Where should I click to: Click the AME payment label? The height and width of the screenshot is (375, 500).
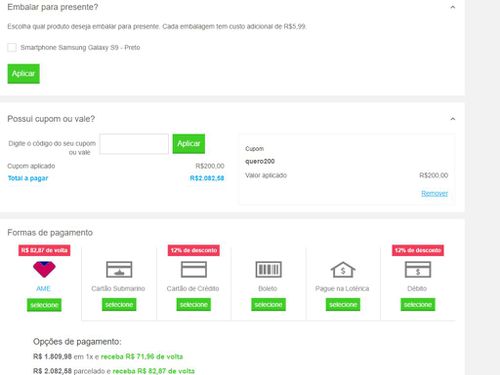(43, 289)
